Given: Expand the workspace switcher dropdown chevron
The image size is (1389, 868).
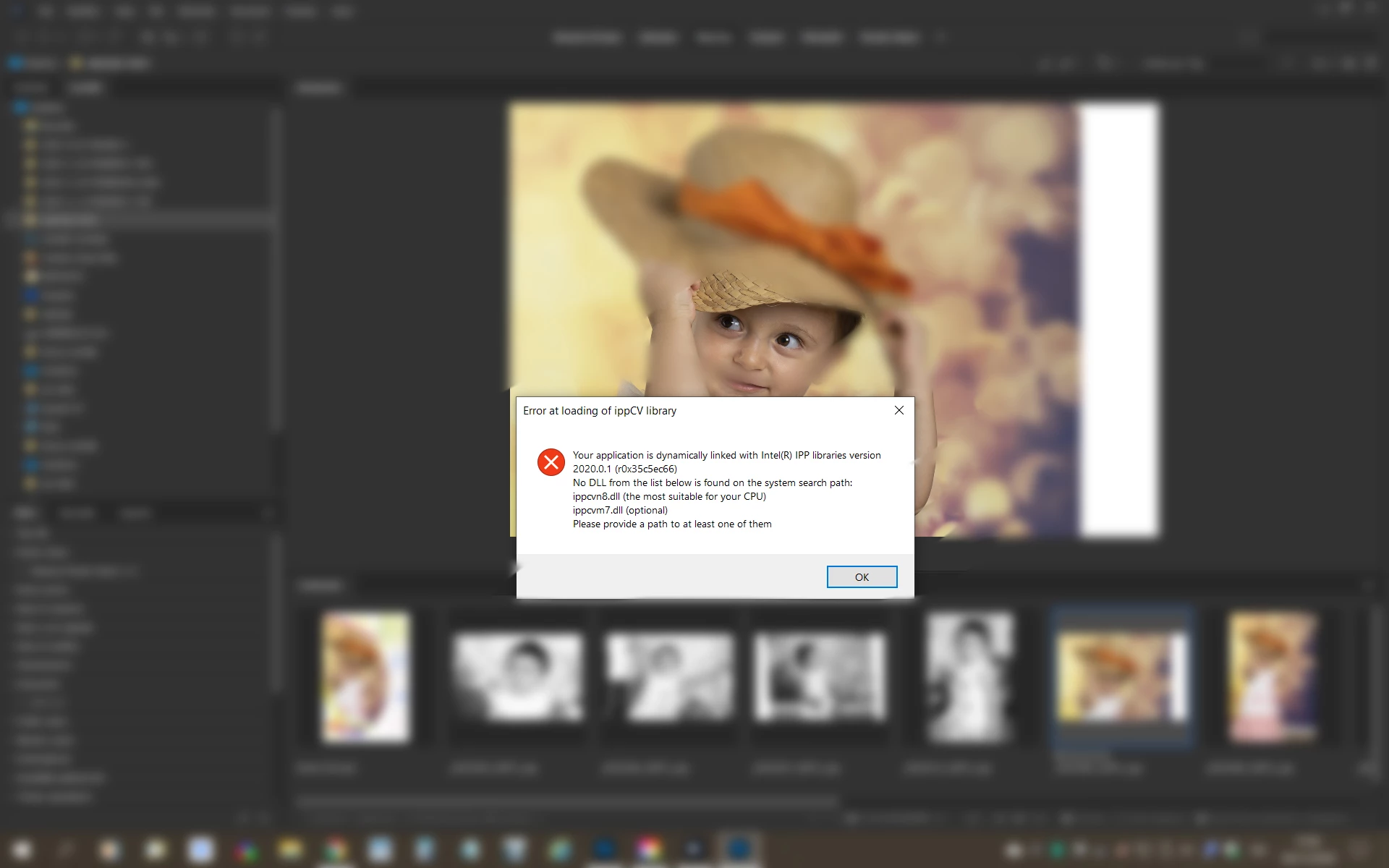Looking at the screenshot, I should tap(940, 38).
